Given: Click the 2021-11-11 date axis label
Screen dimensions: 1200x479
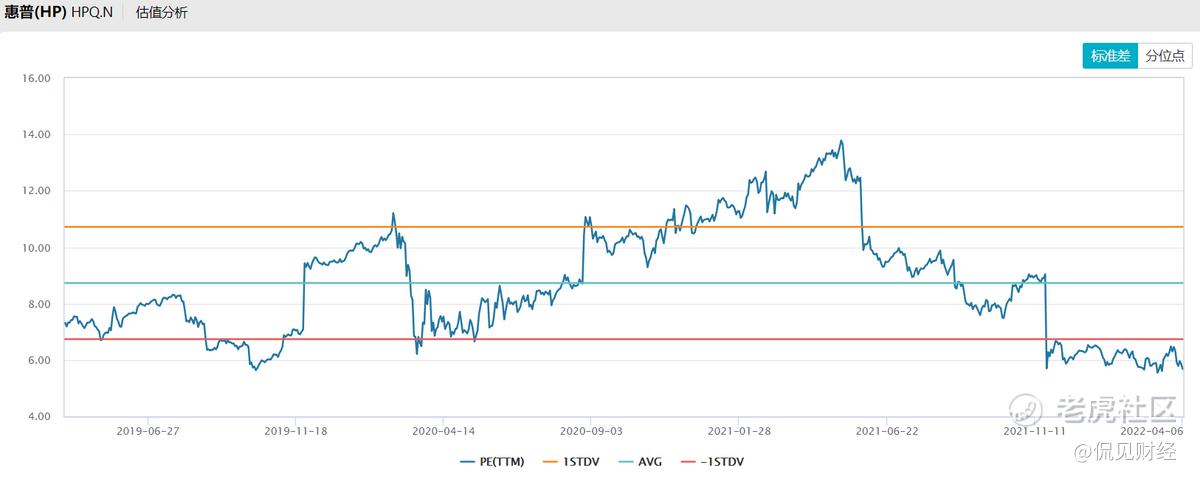Looking at the screenshot, I should tap(1033, 431).
